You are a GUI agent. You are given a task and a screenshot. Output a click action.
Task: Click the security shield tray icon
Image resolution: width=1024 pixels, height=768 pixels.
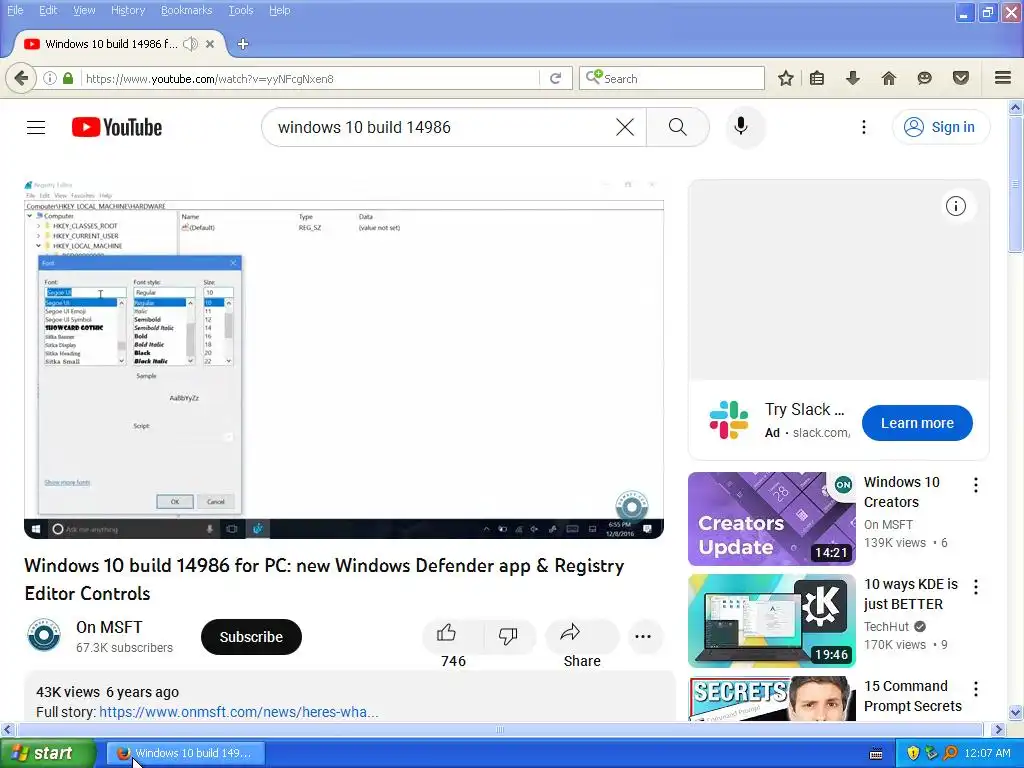[913, 753]
